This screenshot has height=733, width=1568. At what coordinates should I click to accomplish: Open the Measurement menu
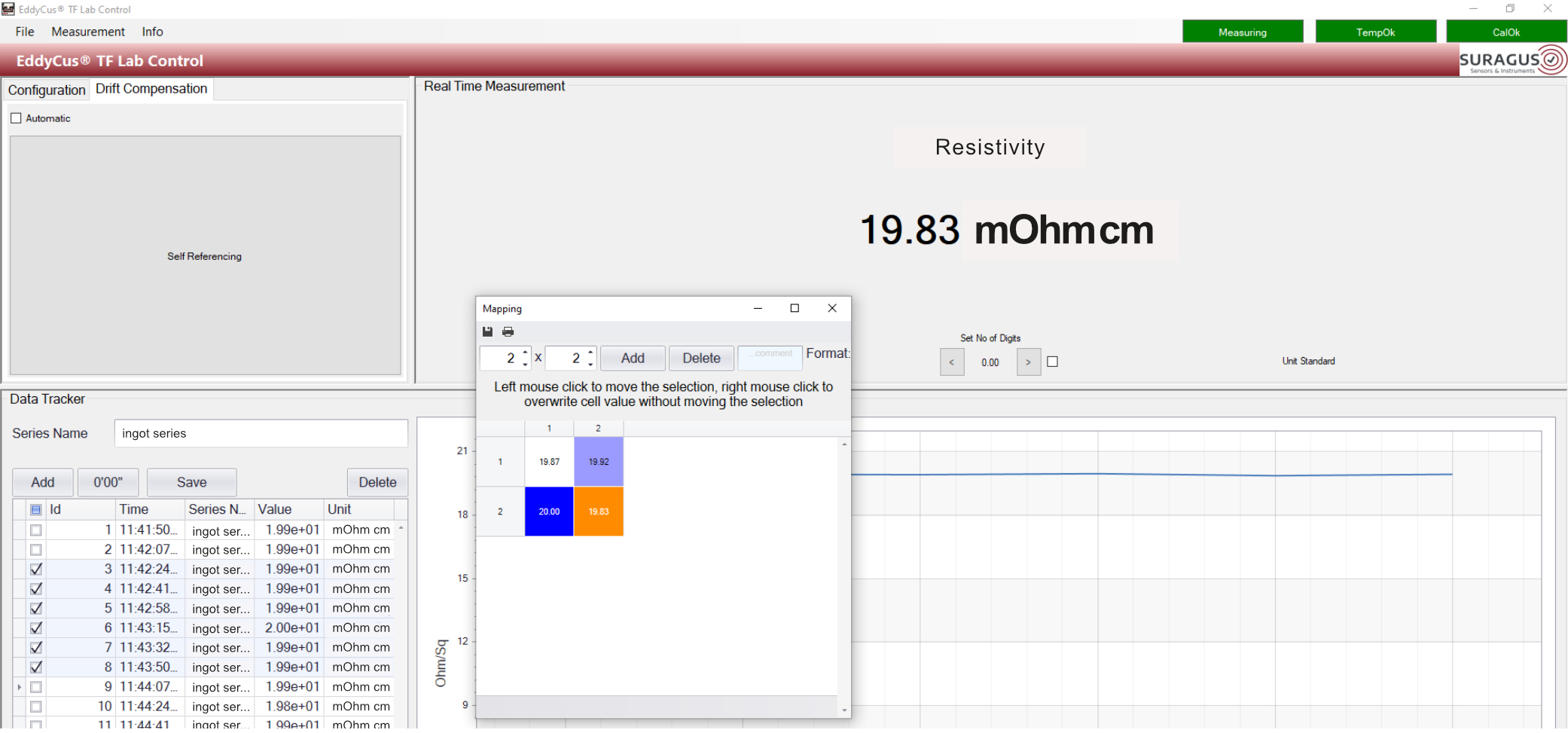click(88, 32)
